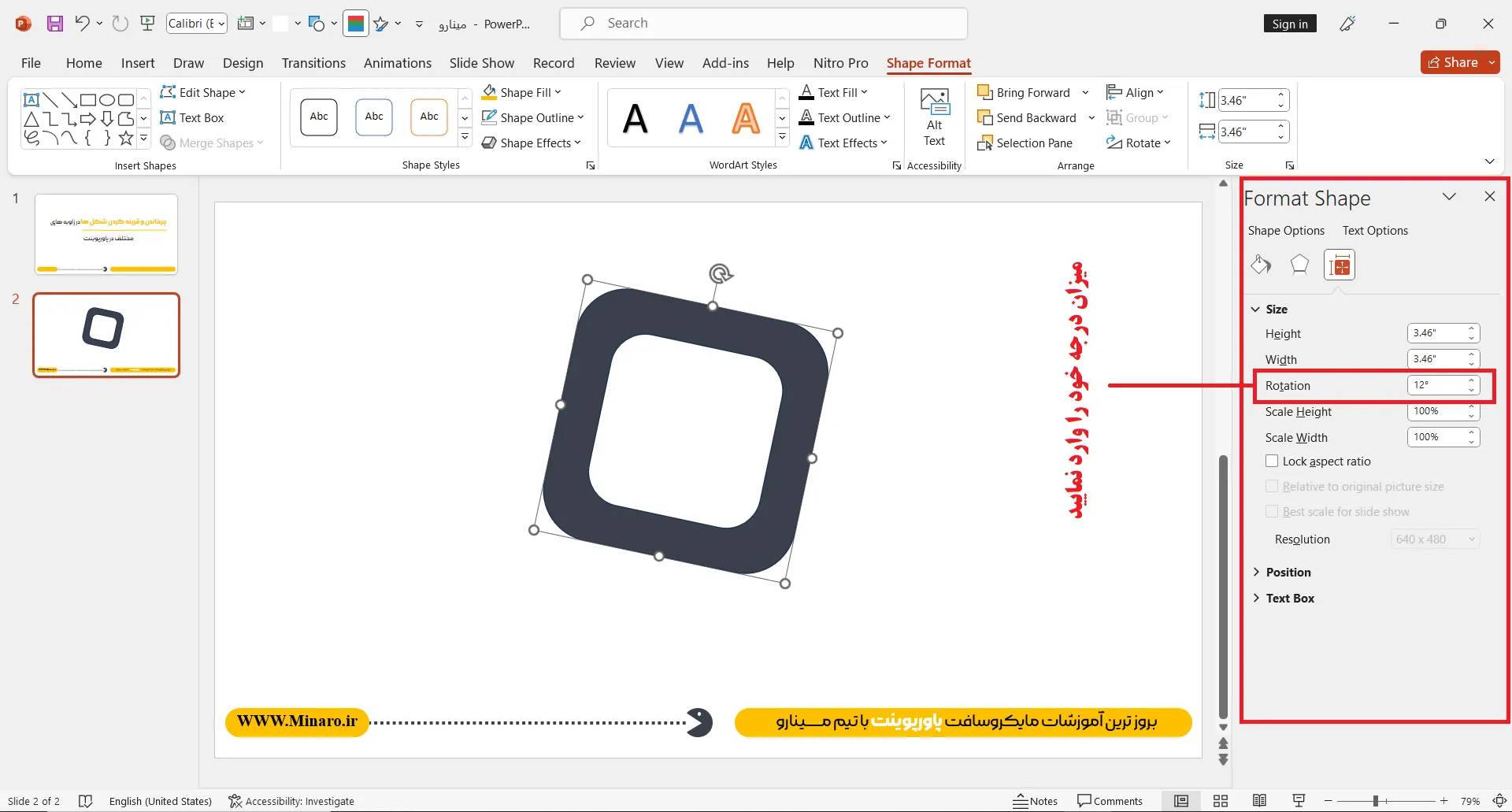Click the Search box in the title bar
Viewport: 1512px width, 812px height.
pos(764,24)
